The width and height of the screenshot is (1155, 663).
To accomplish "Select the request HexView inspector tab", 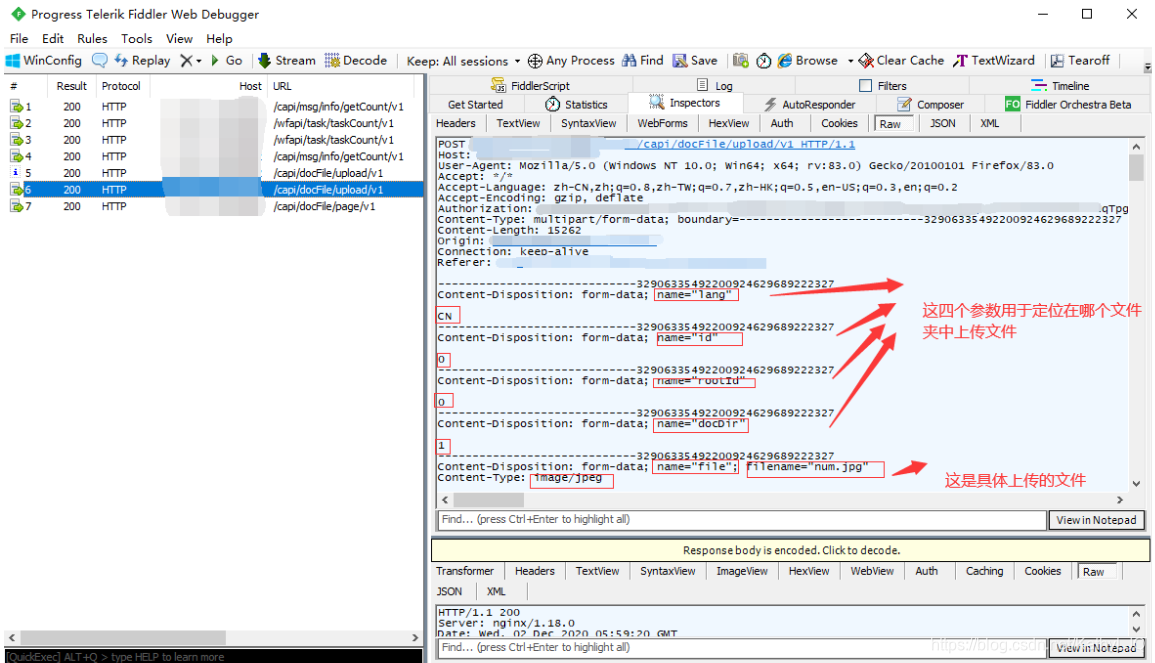I will (x=729, y=123).
